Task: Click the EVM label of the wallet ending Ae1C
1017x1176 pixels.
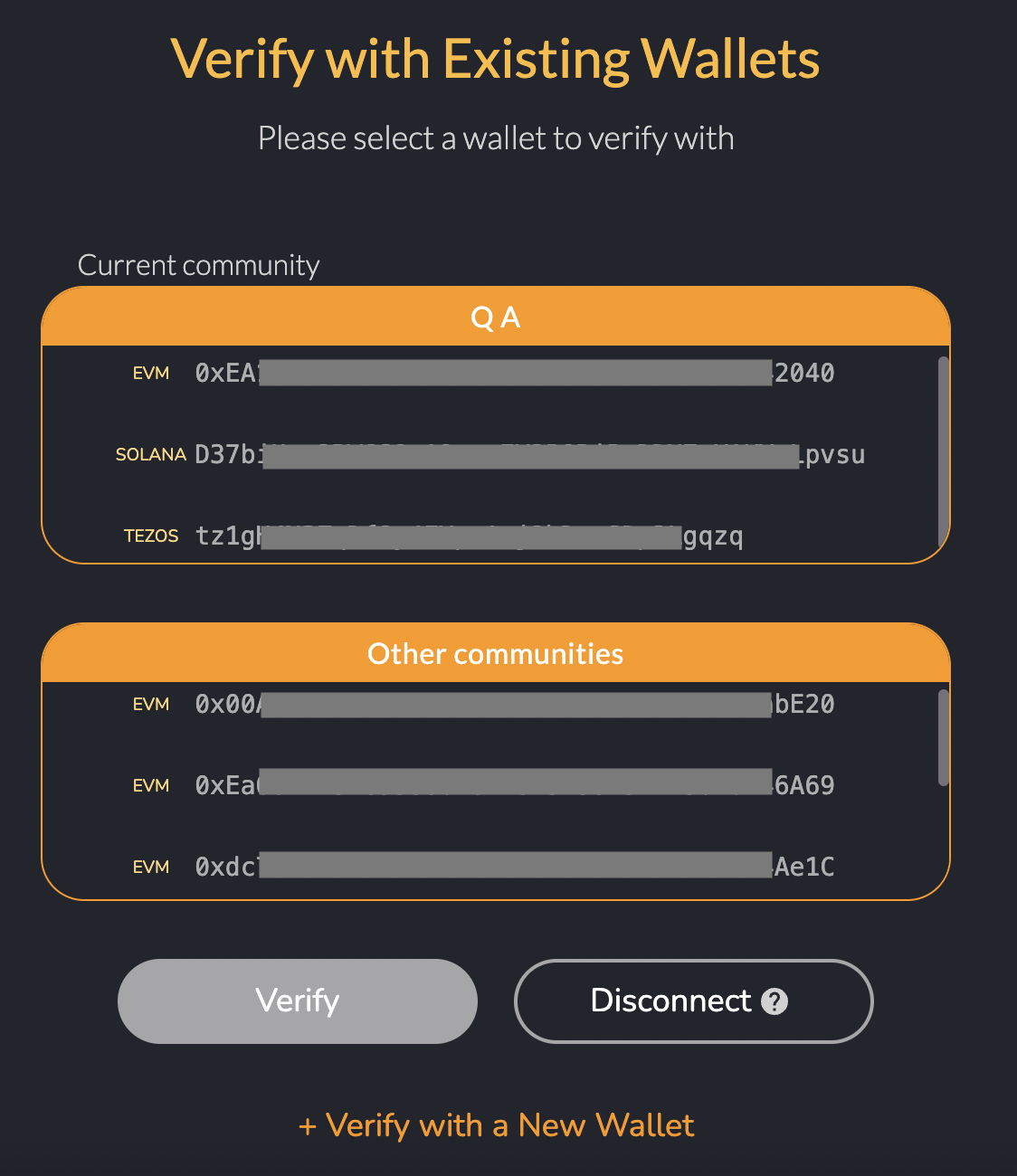Action: (150, 866)
